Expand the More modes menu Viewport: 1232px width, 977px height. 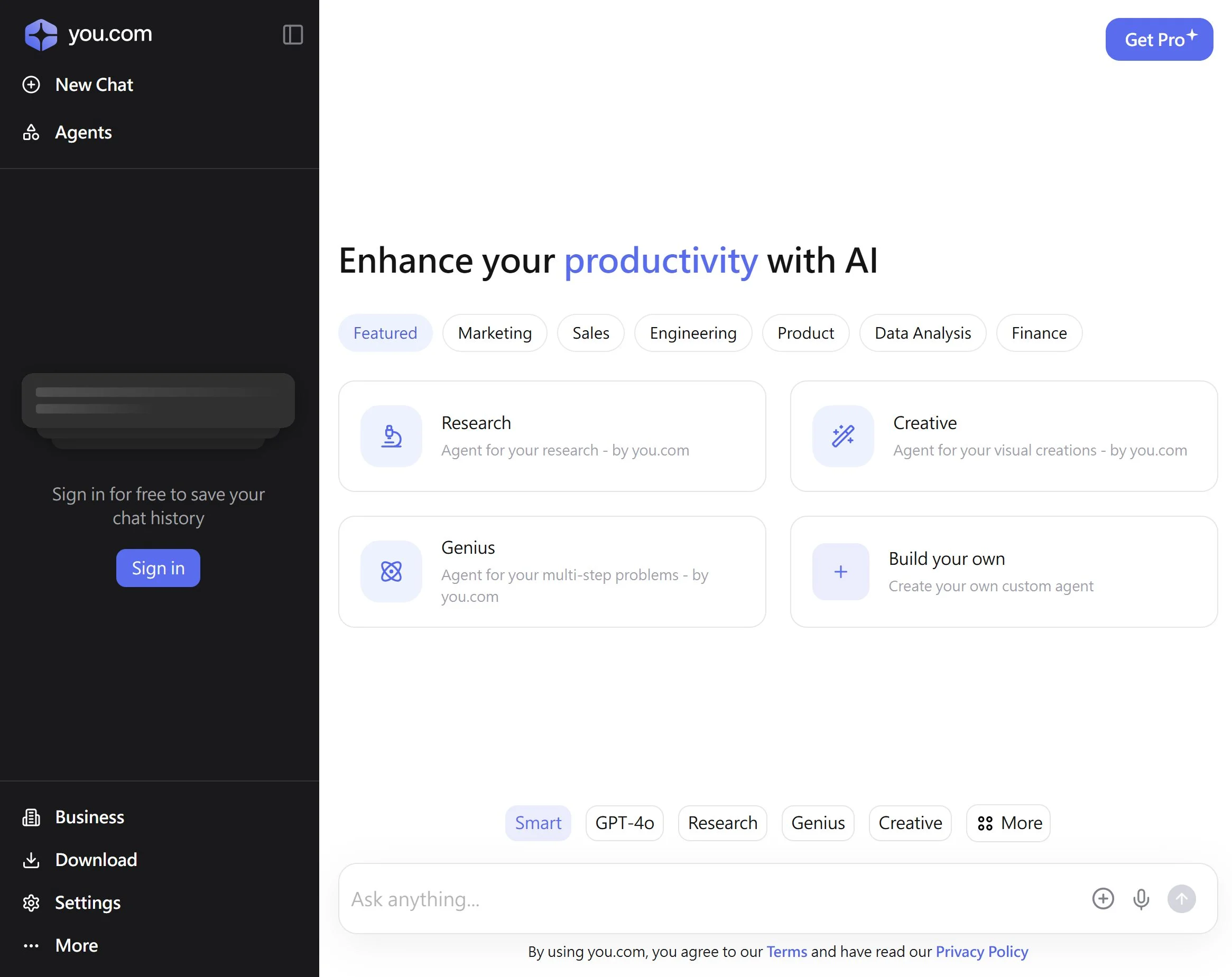(x=1008, y=823)
